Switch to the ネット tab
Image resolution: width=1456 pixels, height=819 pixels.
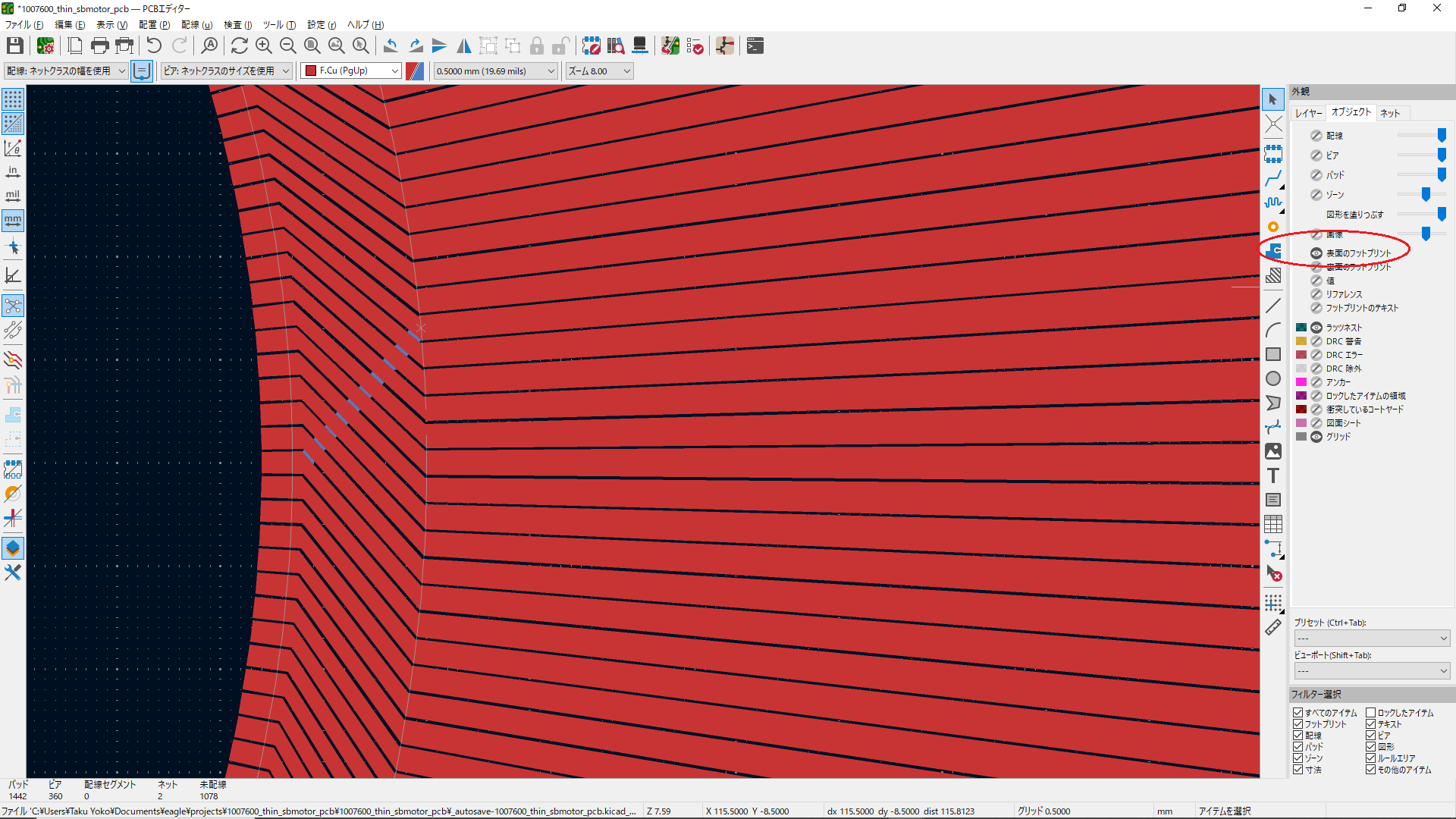point(1390,113)
